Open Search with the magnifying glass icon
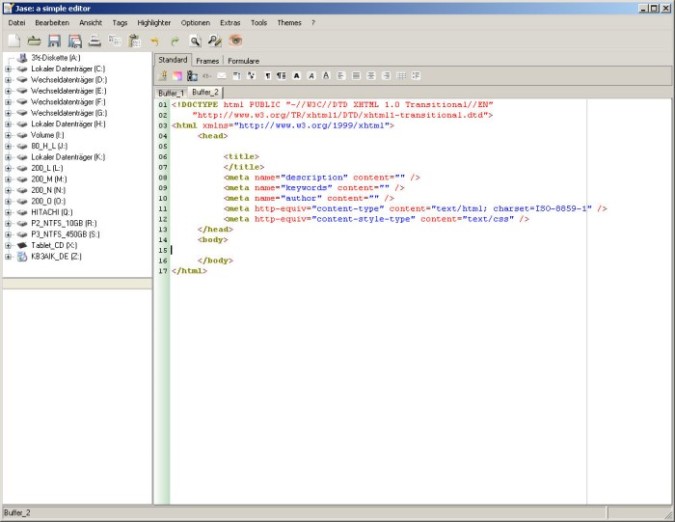Screen dimensions: 675x522 196,41
